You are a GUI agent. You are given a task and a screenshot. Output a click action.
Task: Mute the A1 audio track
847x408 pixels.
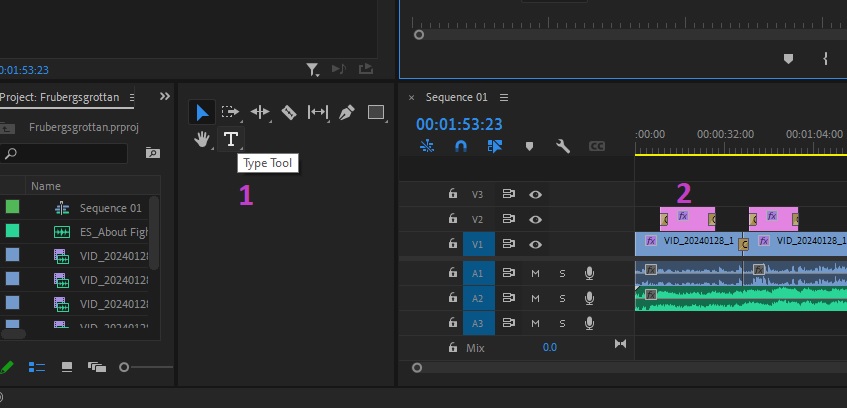pyautogui.click(x=535, y=273)
